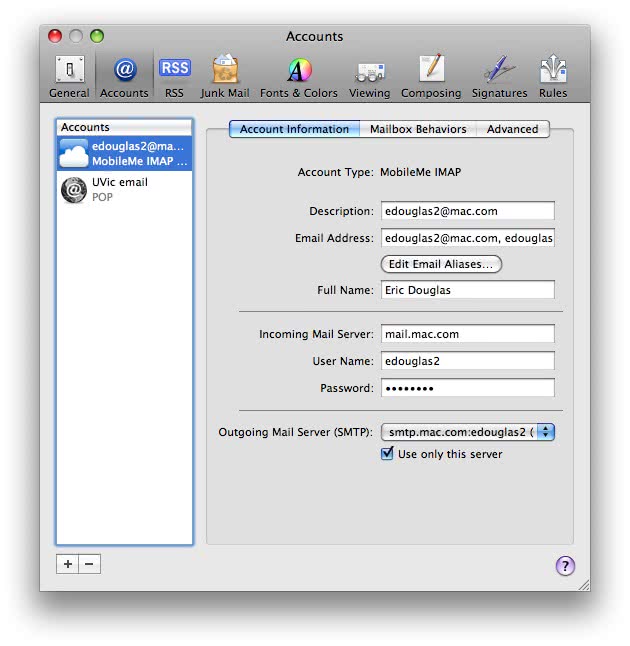The height and width of the screenshot is (646, 630).
Task: Open the General preferences pane
Action: (x=69, y=77)
